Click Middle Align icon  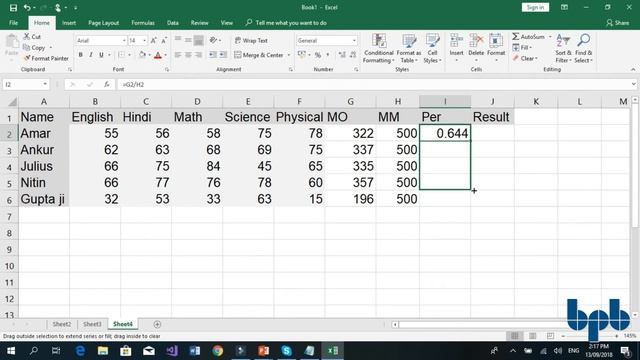pos(188,40)
